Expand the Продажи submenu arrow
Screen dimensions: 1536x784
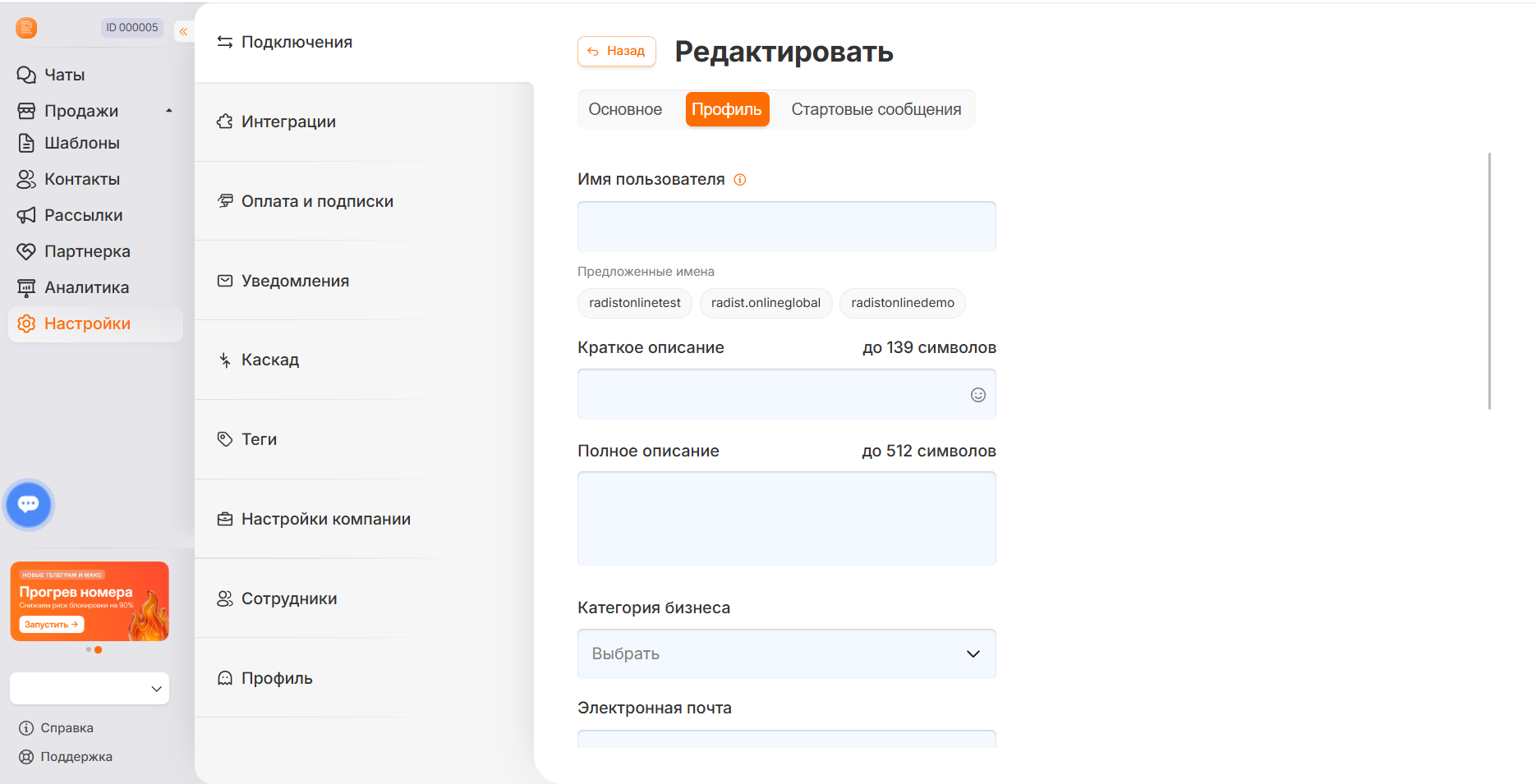tap(169, 111)
